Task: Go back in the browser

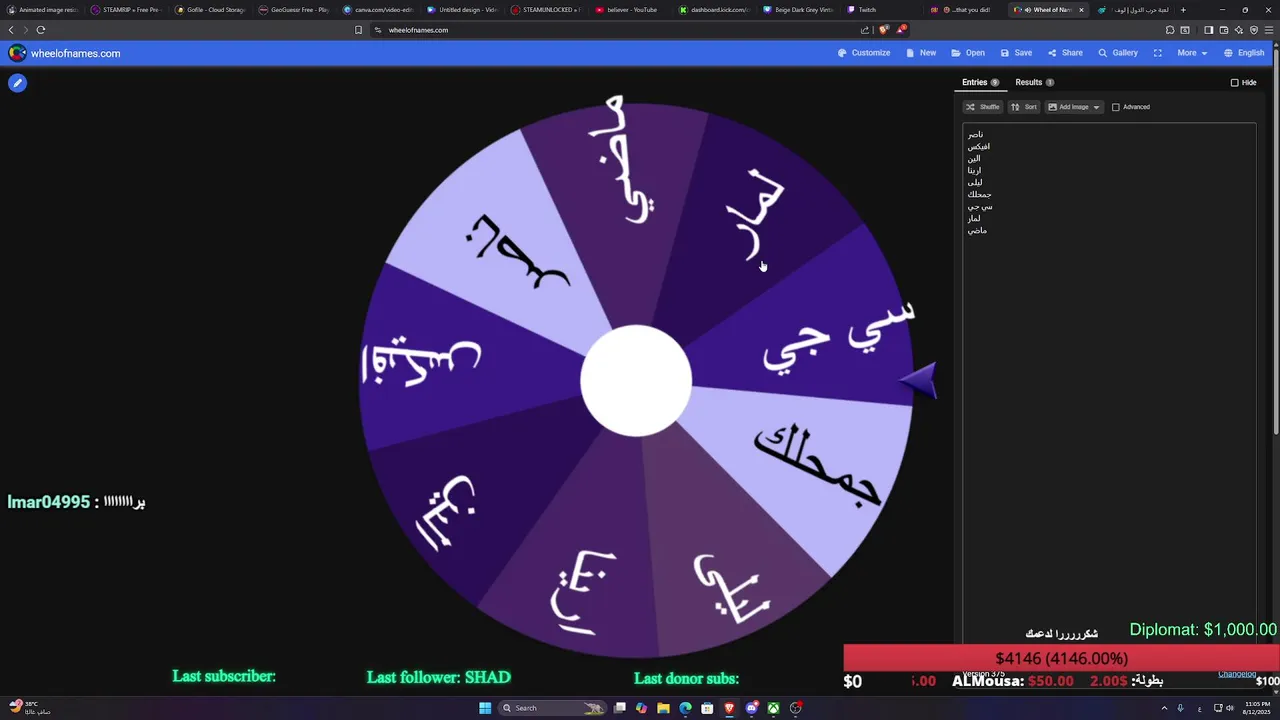Action: pyautogui.click(x=11, y=30)
